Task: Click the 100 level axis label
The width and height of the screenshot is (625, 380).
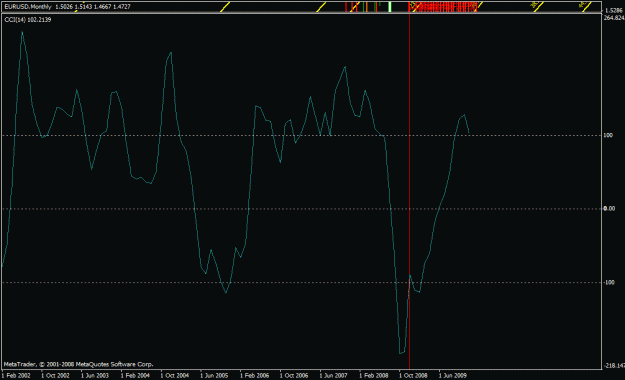Action: 608,136
